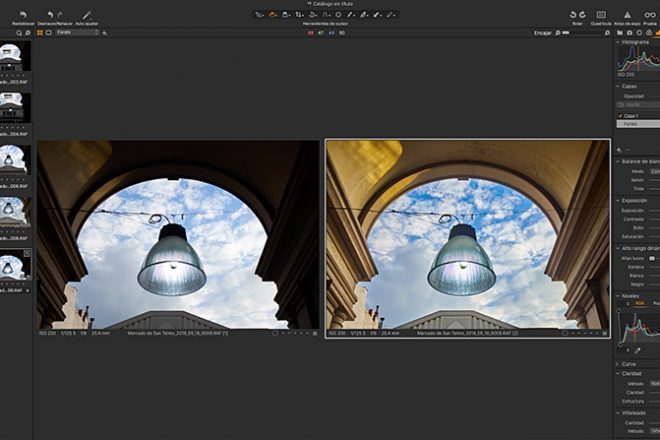This screenshot has width=660, height=440.
Task: Toggle the exposure warning triangle
Action: 627,15
